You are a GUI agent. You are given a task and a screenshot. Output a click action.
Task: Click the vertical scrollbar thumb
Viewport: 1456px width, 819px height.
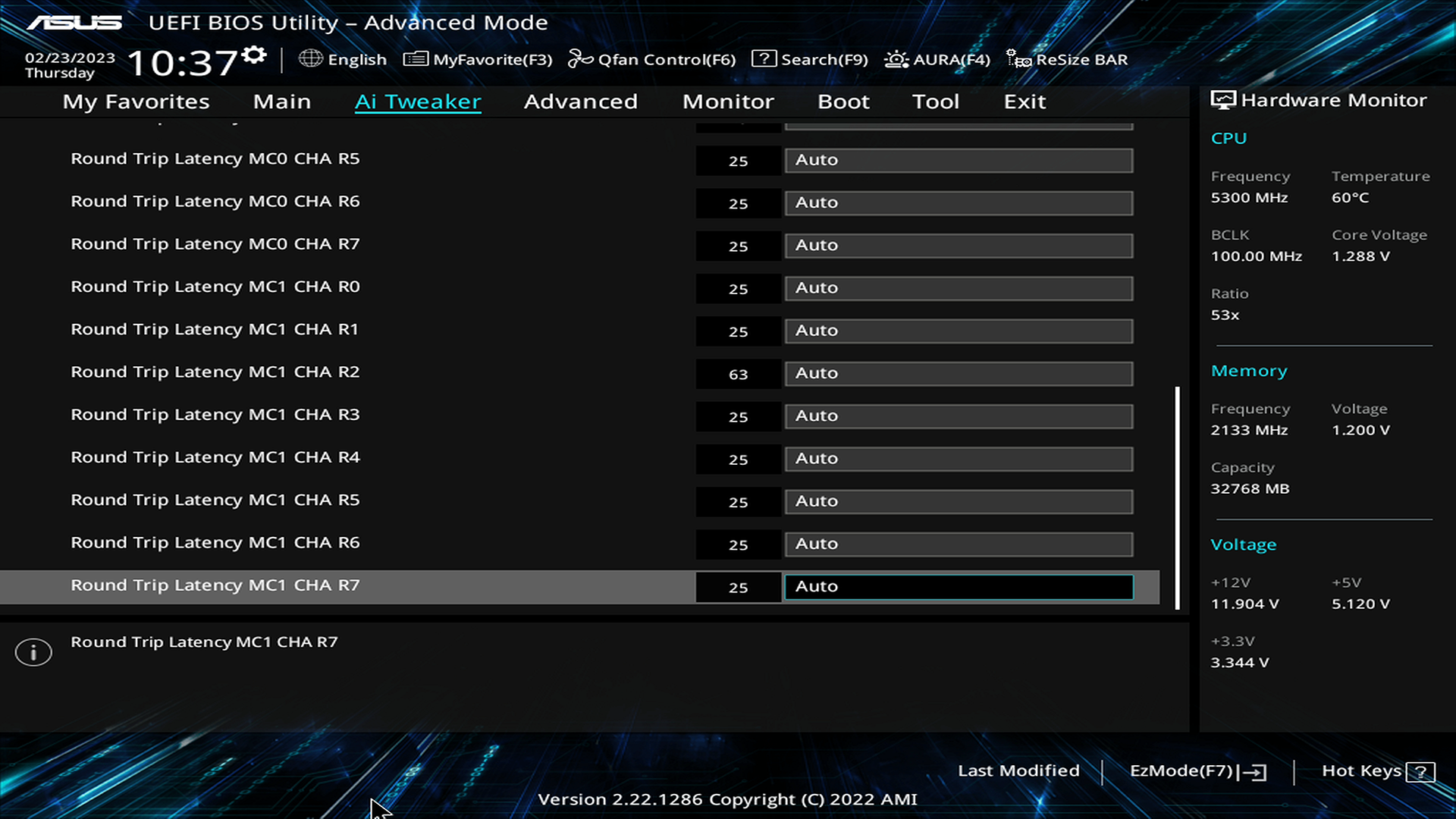[x=1177, y=497]
